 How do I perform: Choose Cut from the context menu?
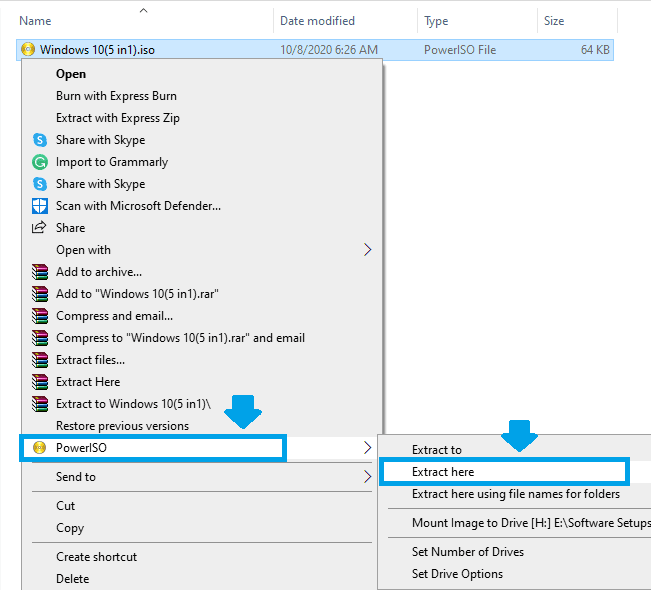(66, 506)
